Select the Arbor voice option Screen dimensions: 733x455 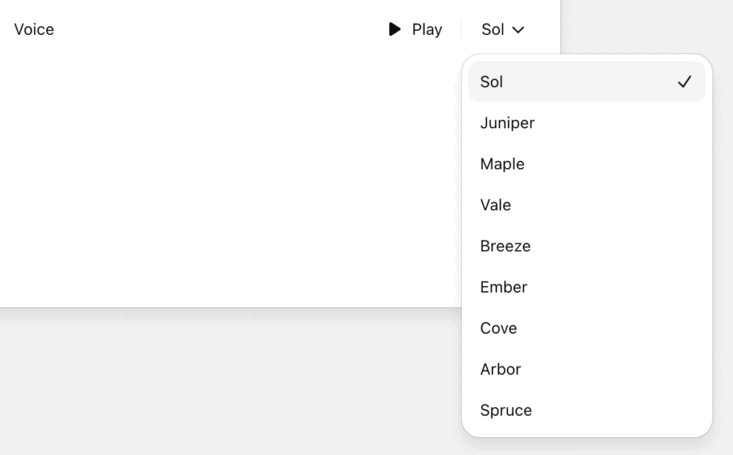pos(587,369)
